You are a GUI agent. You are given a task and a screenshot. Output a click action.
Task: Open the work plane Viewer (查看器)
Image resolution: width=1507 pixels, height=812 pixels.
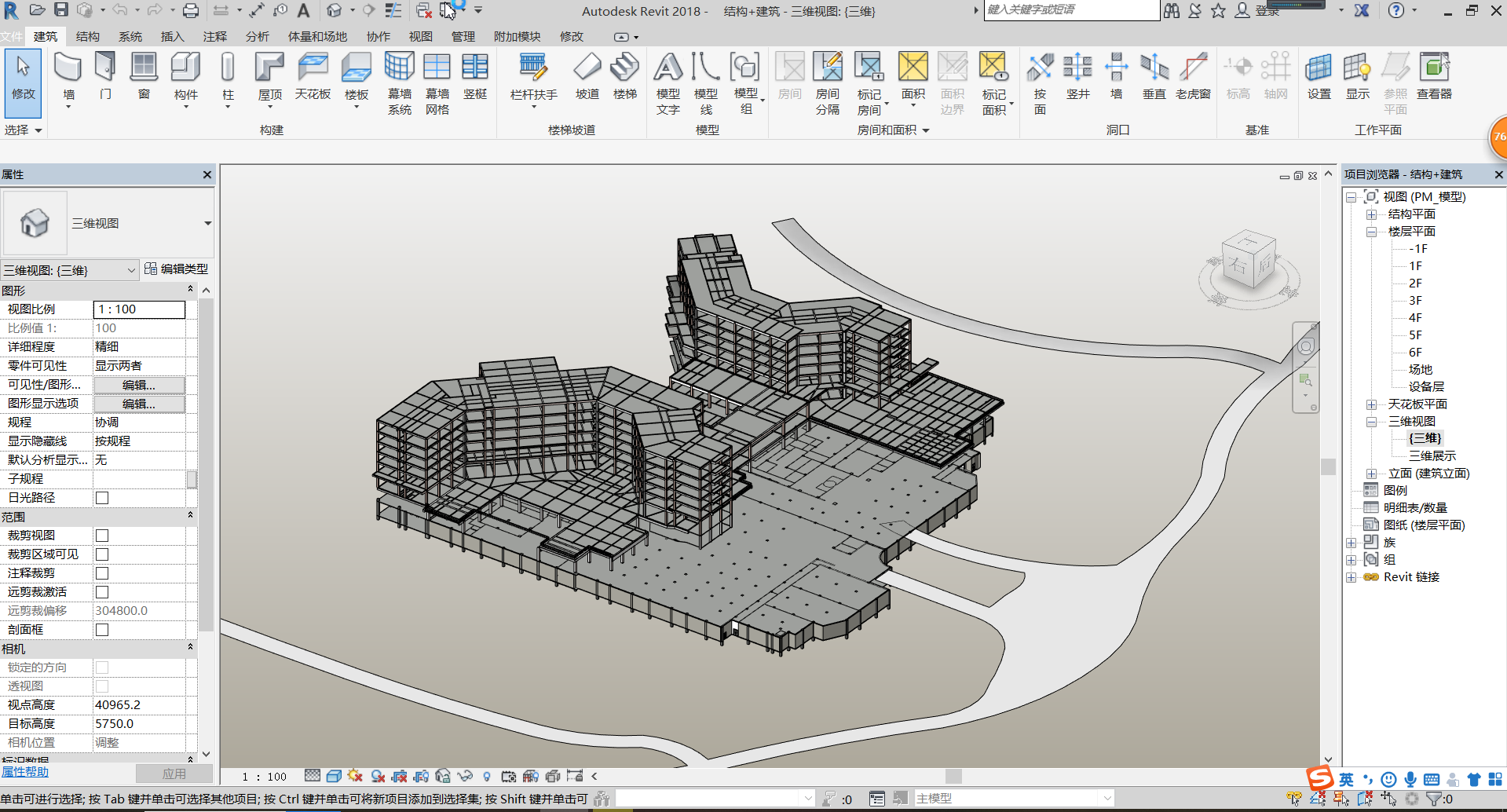(1434, 76)
